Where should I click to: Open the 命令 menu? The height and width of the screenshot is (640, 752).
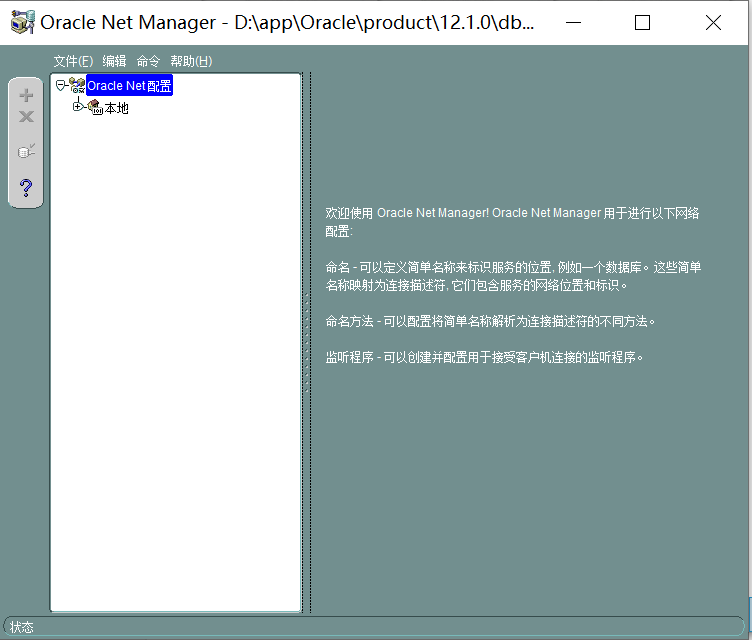click(148, 61)
